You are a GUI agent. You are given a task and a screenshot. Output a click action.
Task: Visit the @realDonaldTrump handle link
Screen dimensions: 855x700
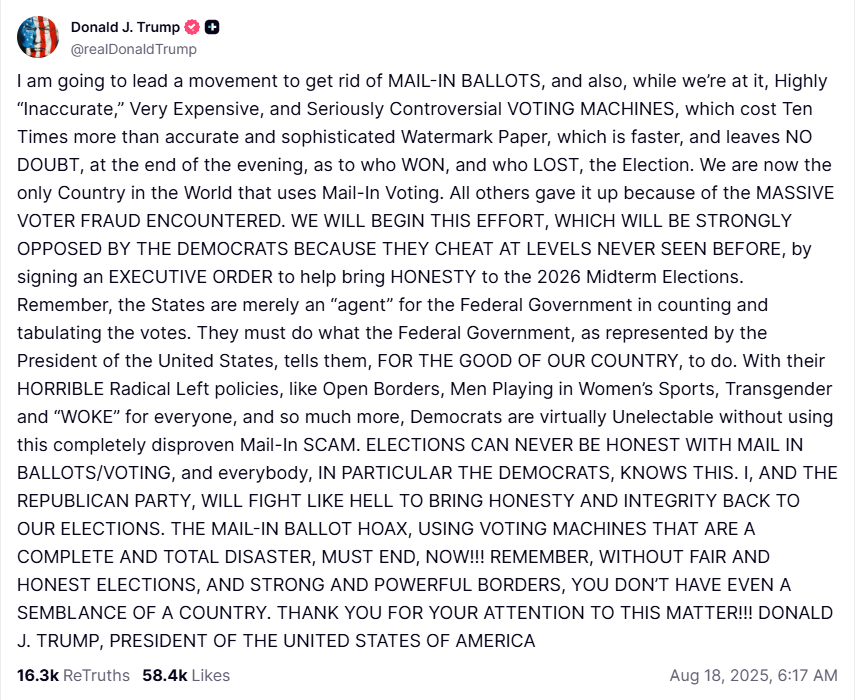tap(134, 49)
